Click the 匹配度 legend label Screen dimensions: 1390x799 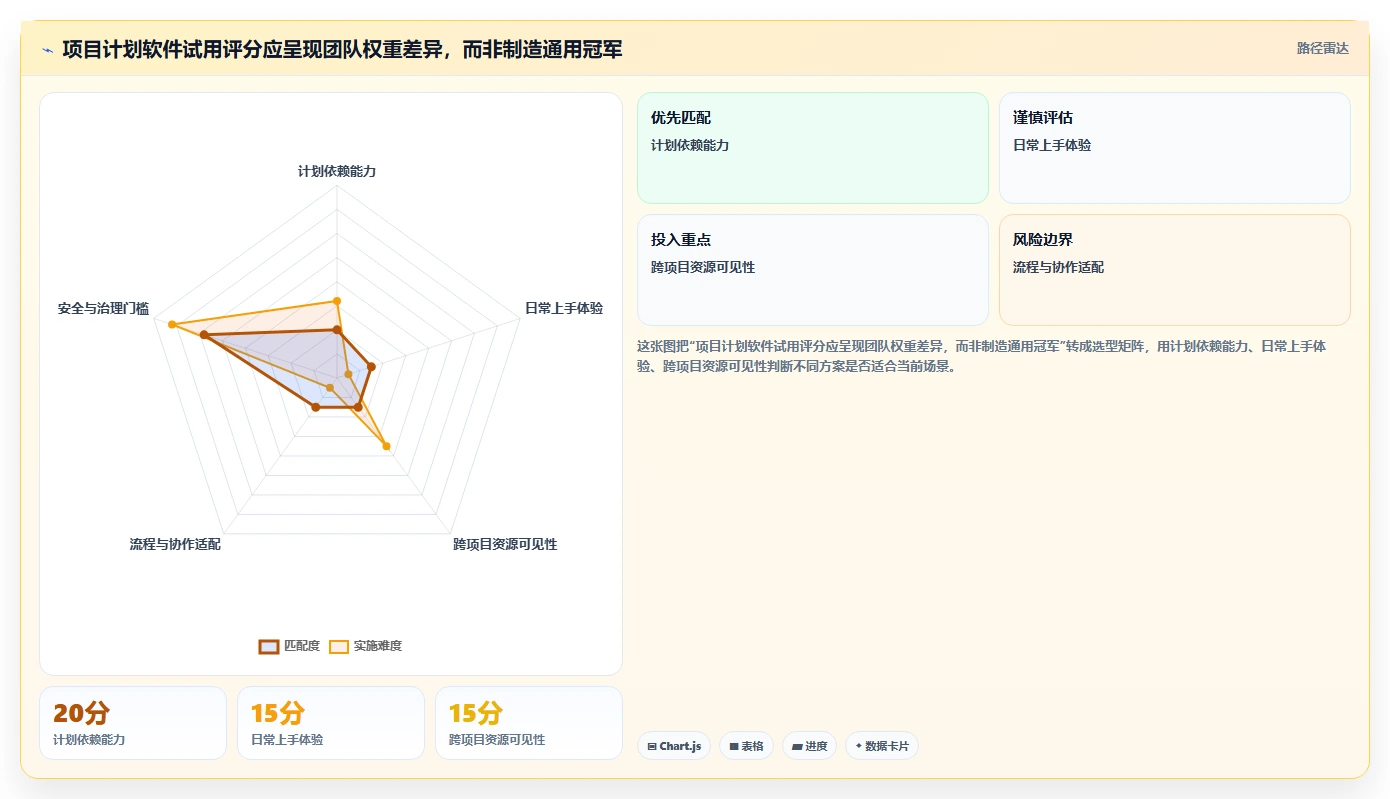pos(302,646)
